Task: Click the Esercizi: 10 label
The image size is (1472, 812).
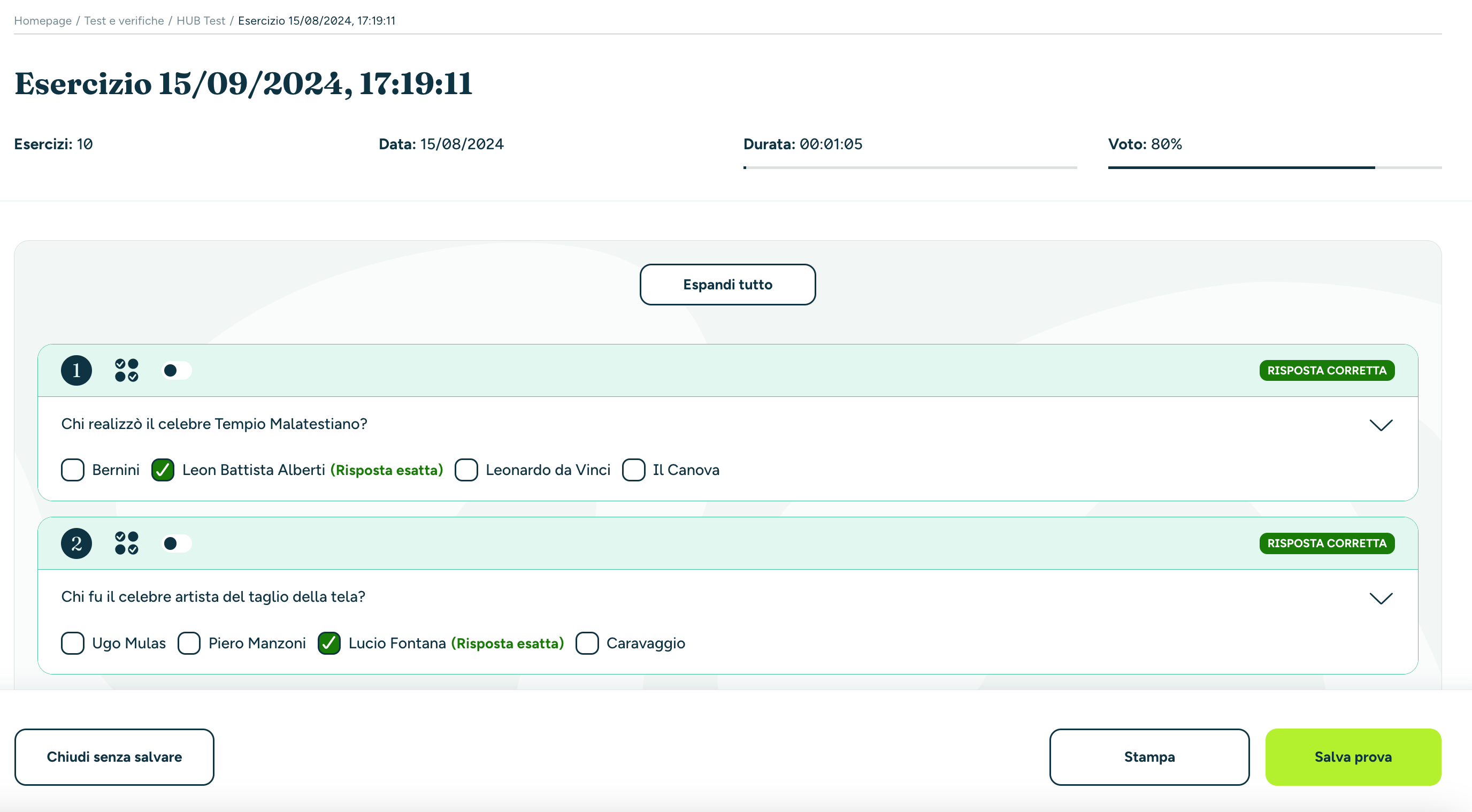Action: (x=53, y=144)
